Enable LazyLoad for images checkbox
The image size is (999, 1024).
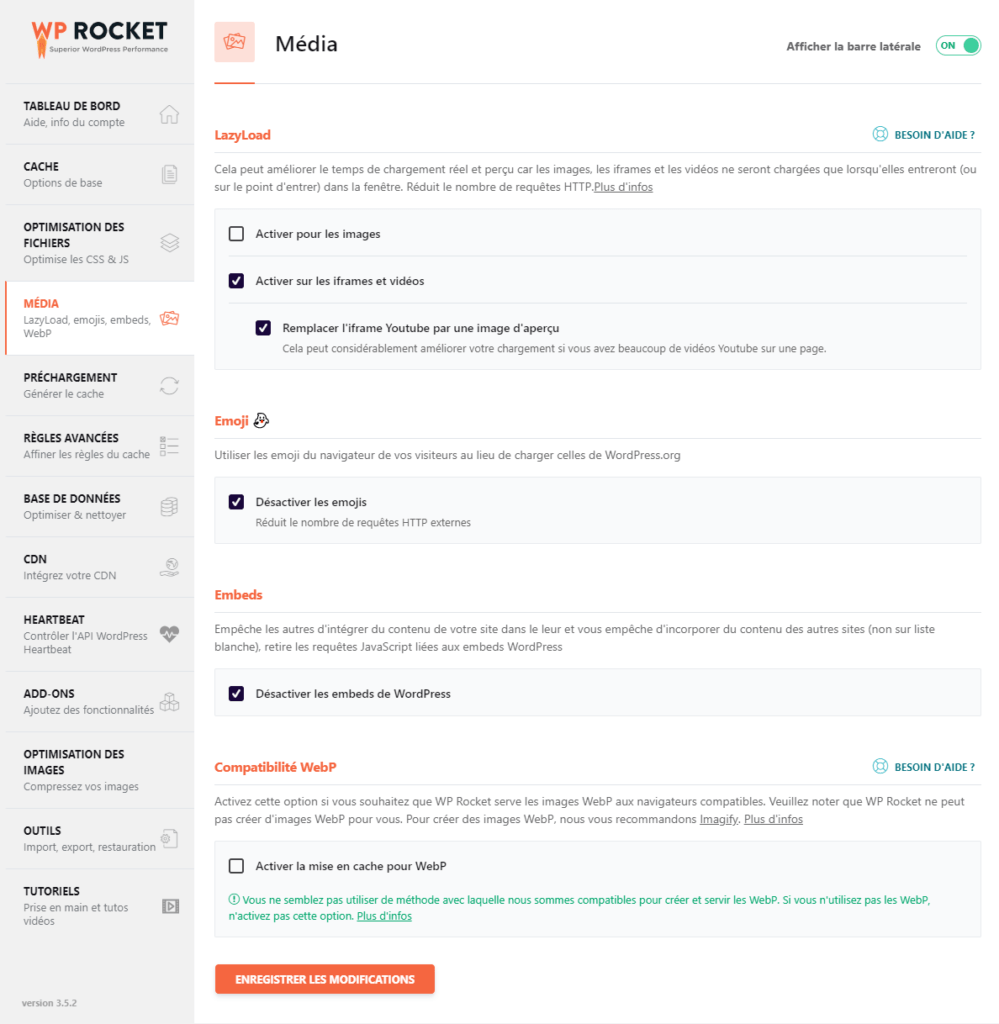click(x=237, y=234)
